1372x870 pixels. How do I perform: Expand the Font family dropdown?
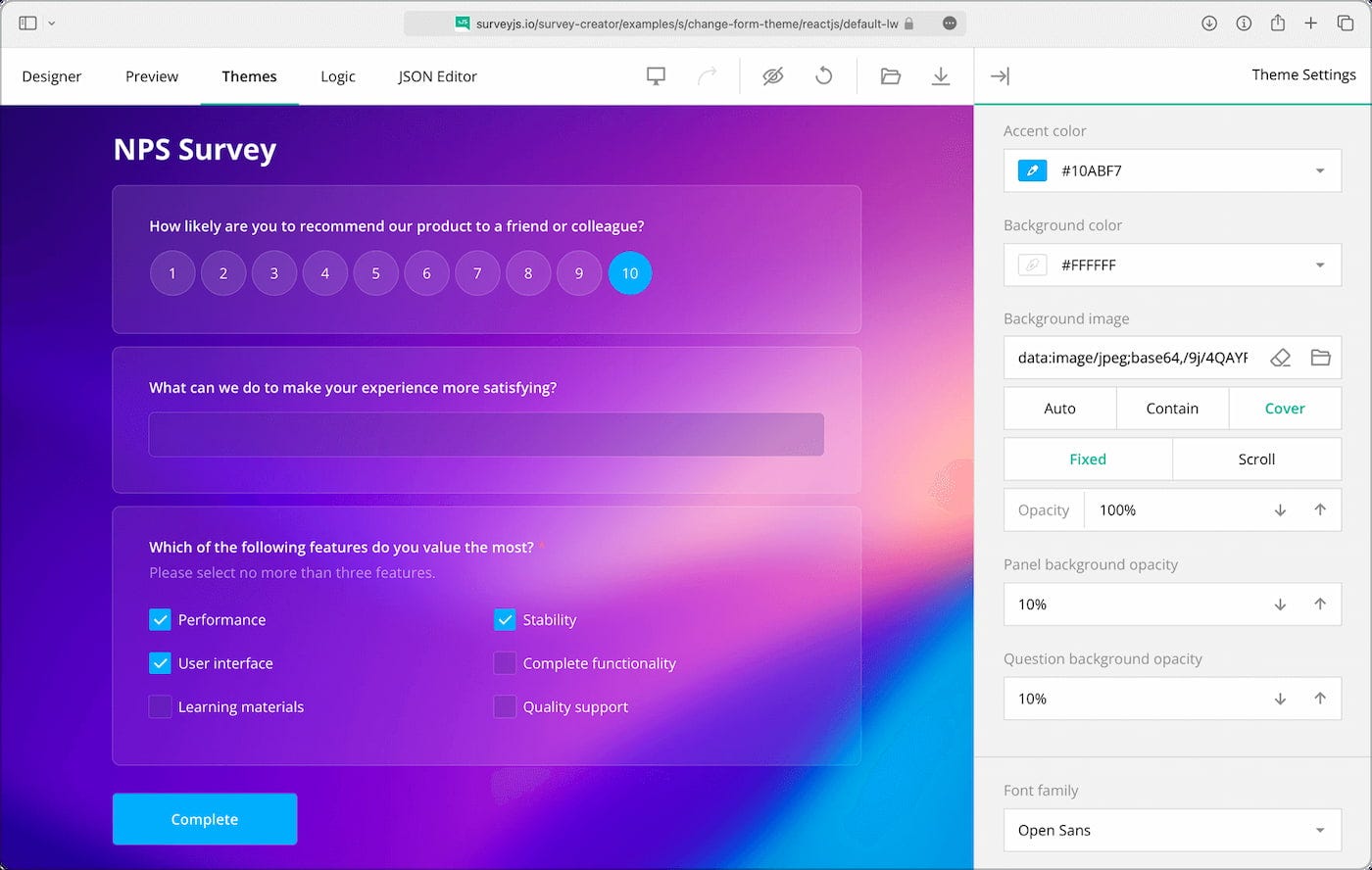1320,830
